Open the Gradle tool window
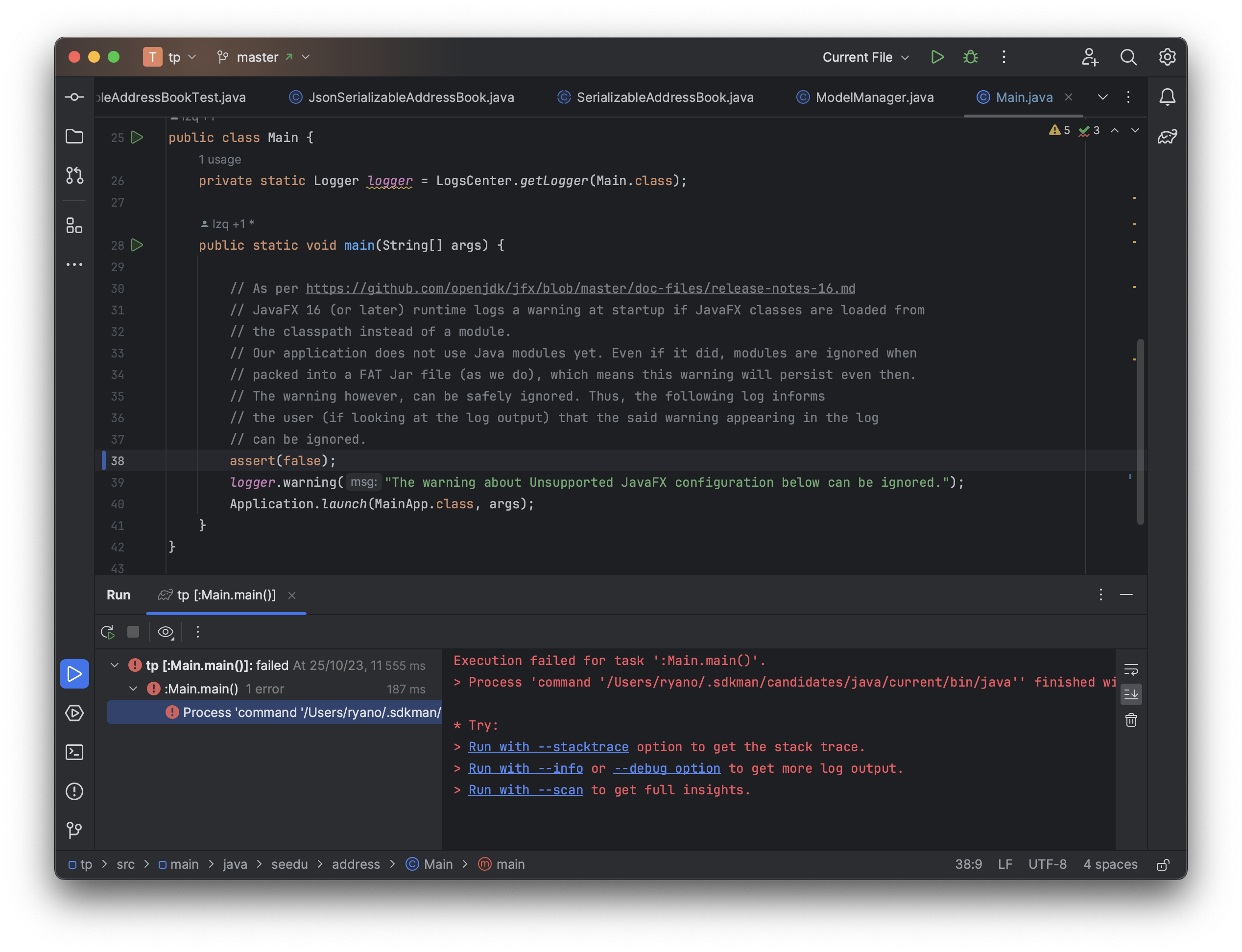Screen dimensions: 1242x952 tap(1167, 137)
